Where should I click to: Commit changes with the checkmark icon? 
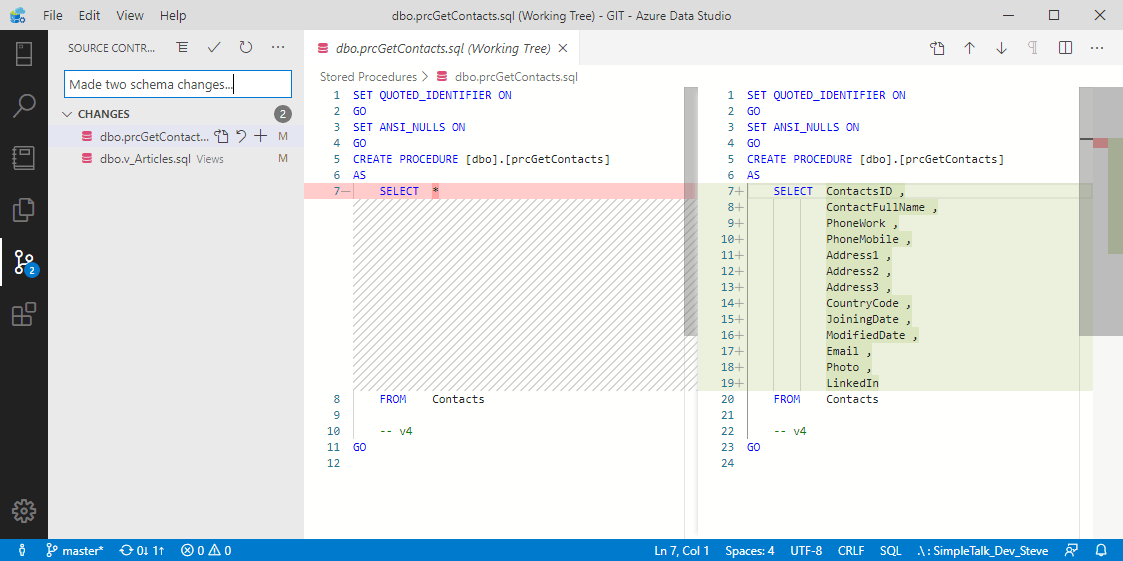(213, 48)
